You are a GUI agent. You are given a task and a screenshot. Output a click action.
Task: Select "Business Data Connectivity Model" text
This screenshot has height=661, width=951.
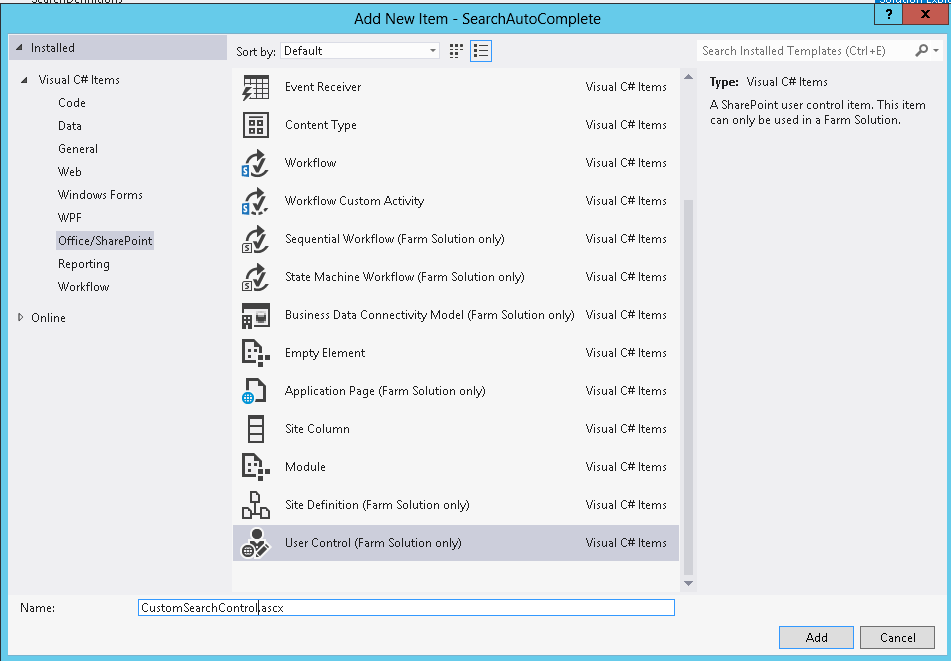pyautogui.click(x=374, y=315)
